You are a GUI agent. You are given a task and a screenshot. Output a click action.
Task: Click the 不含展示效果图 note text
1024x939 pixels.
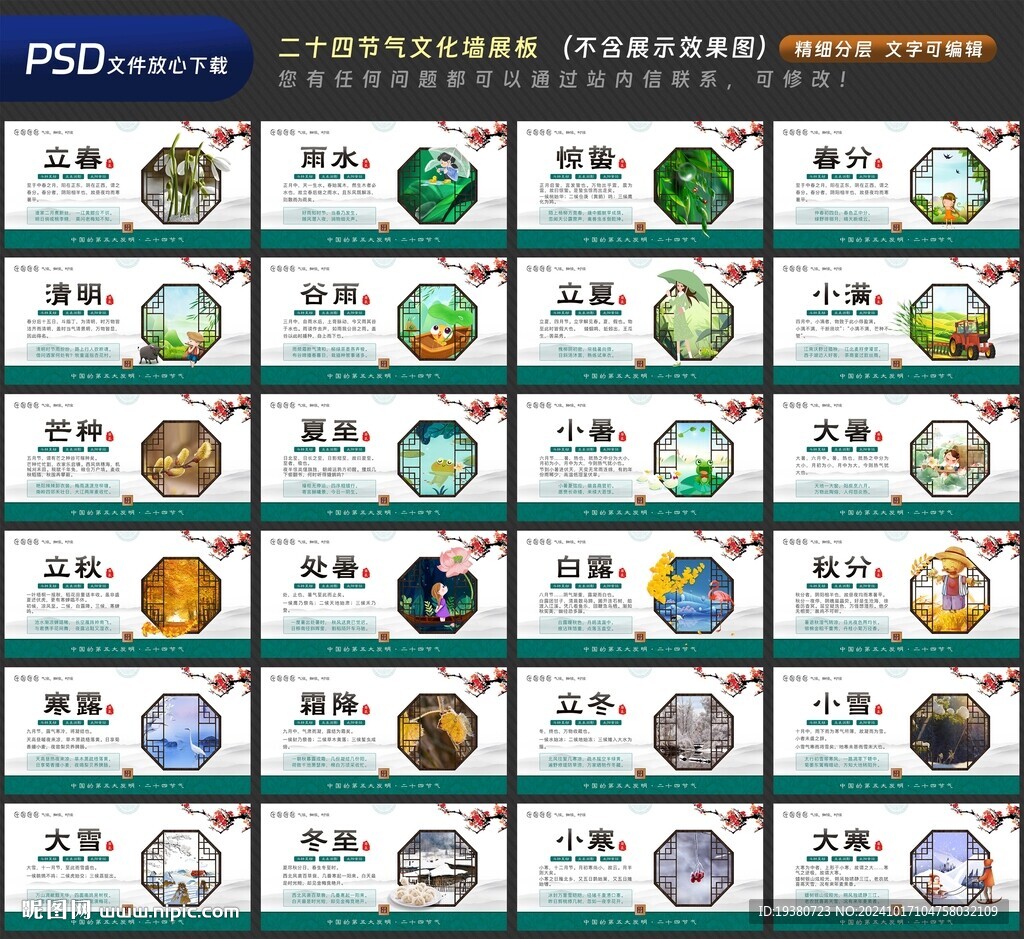click(x=665, y=48)
